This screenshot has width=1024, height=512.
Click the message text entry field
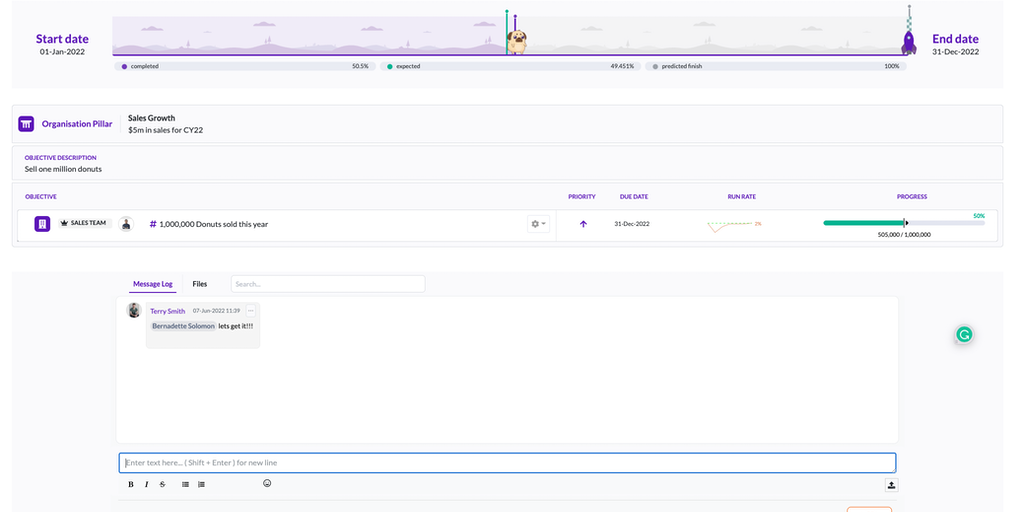507,463
